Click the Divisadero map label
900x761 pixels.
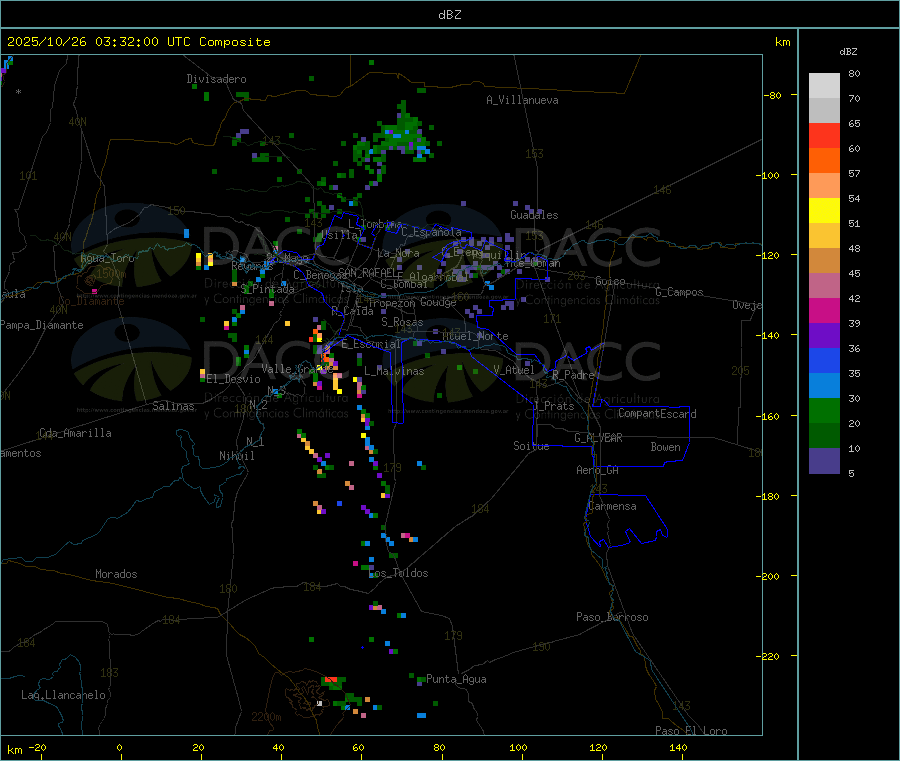pyautogui.click(x=216, y=79)
